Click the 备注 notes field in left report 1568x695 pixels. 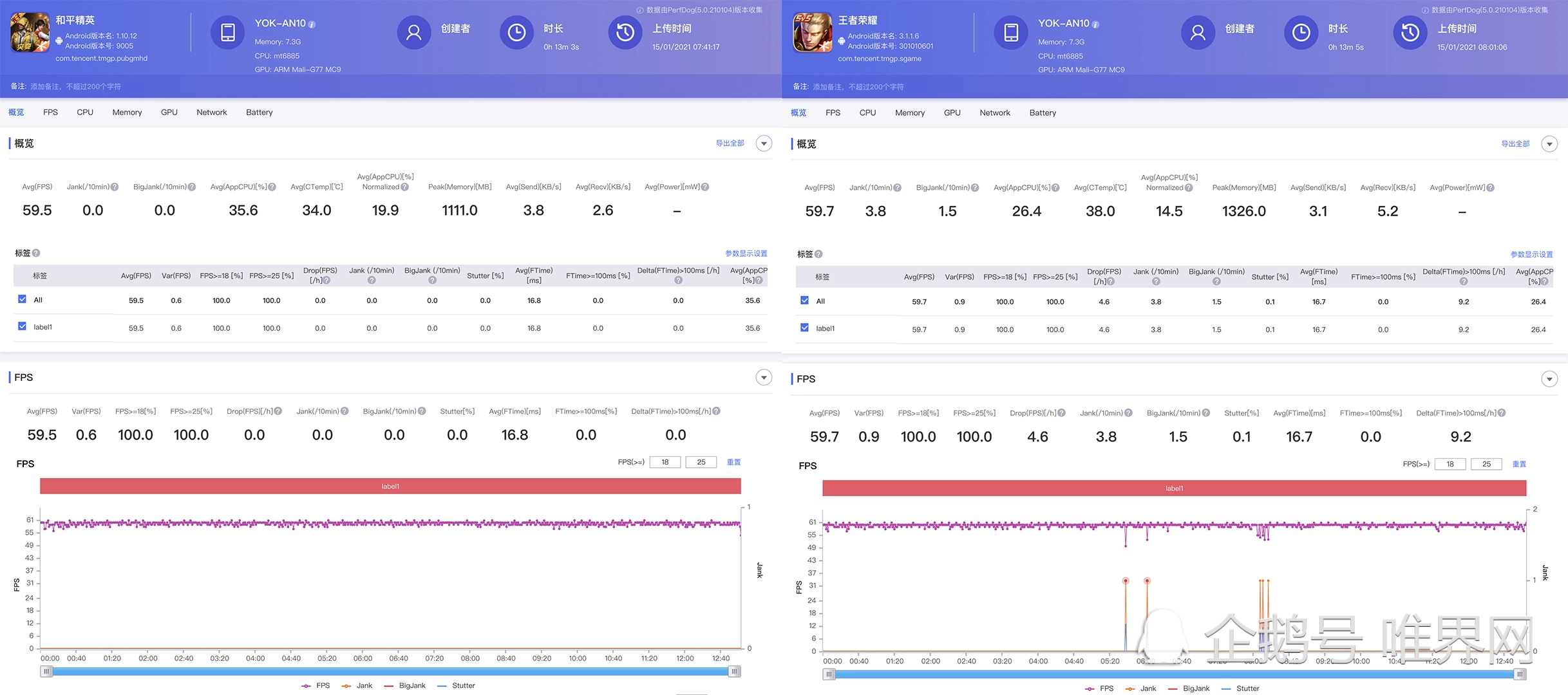75,86
